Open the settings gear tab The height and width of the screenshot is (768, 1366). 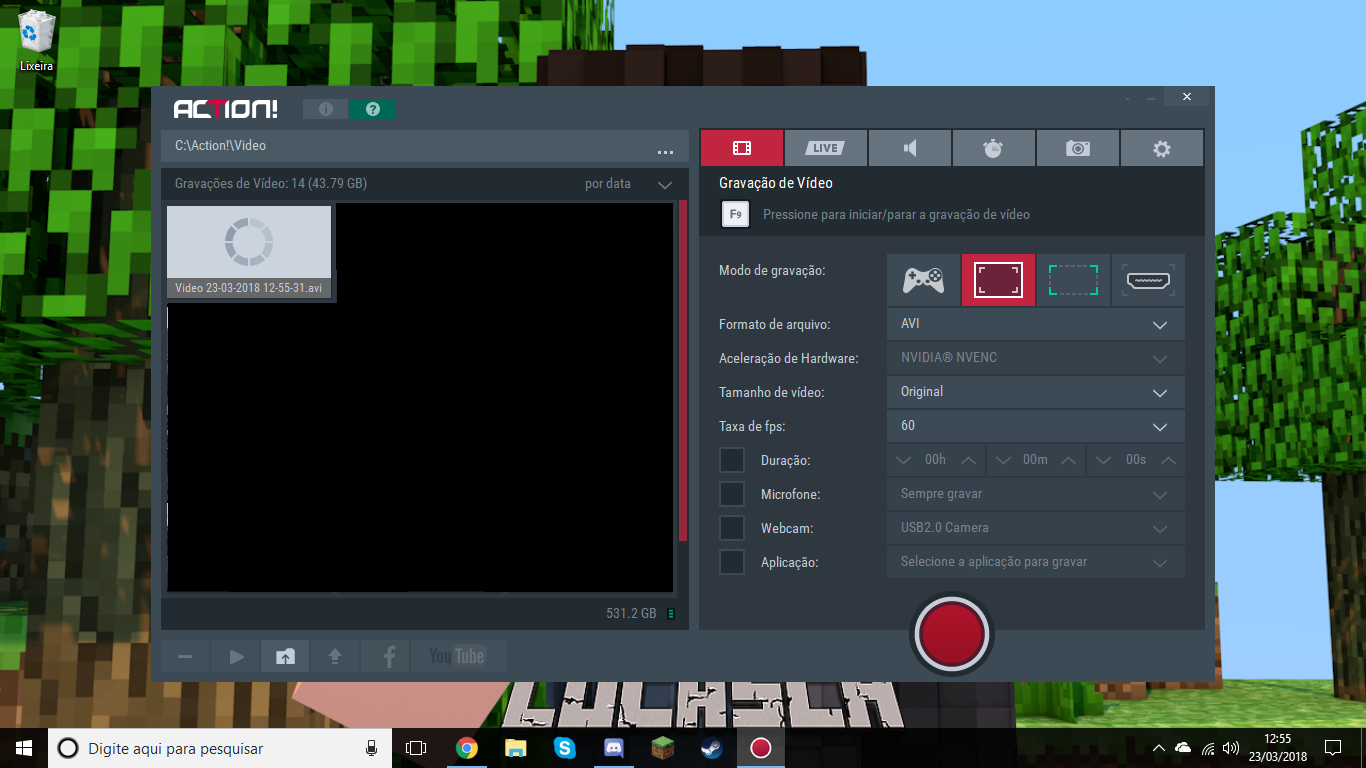point(1161,148)
